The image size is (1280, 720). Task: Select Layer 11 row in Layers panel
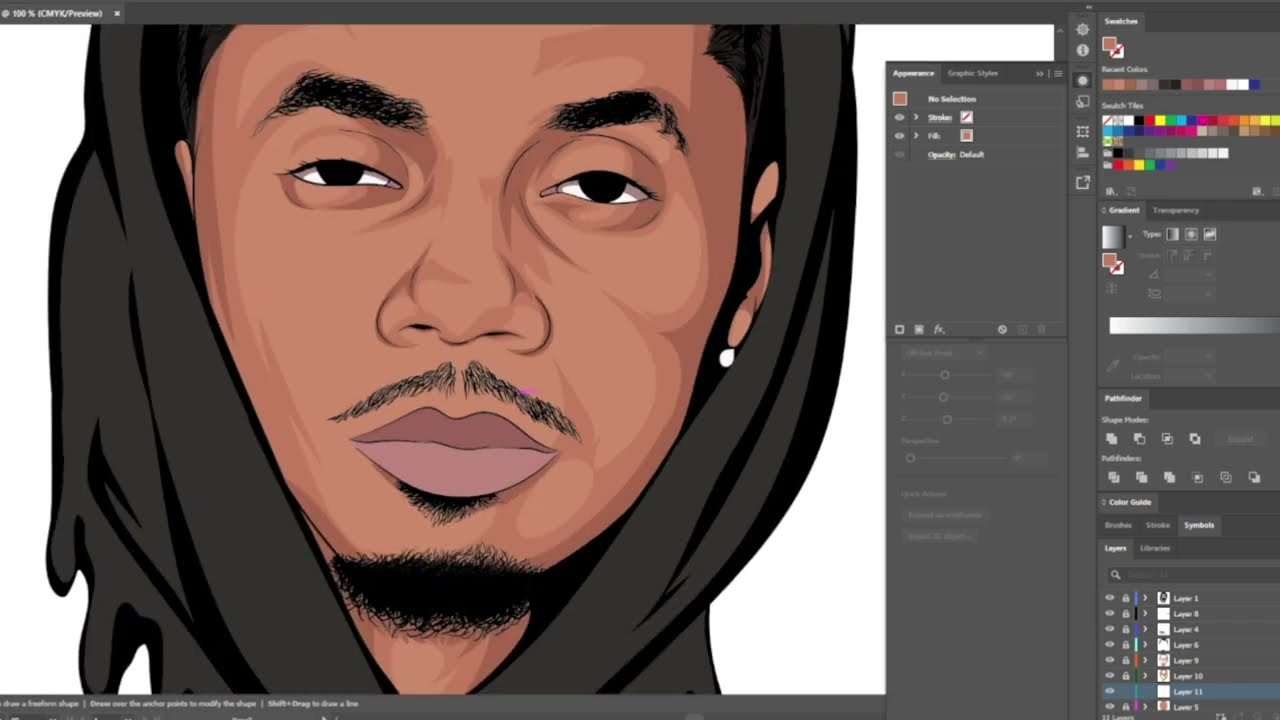[x=1190, y=692]
